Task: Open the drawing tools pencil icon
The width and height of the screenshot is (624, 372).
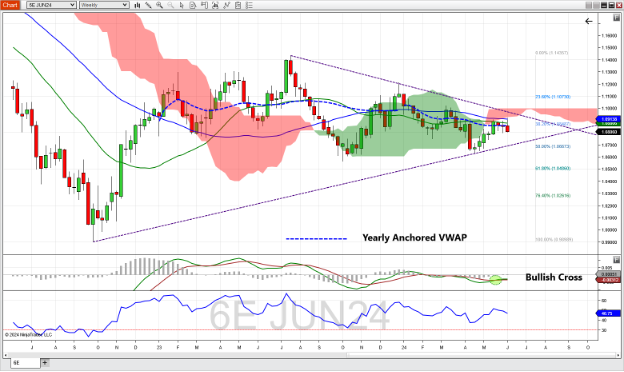Action: (x=148, y=5)
